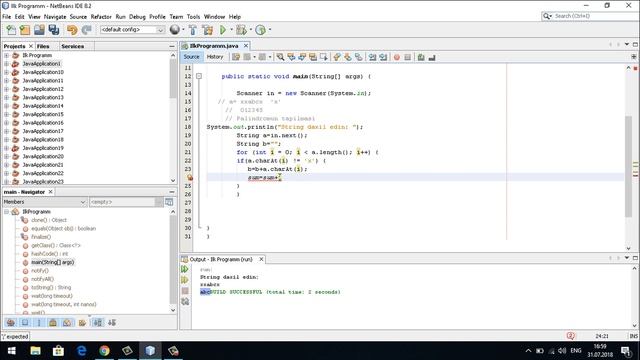Click the Toggle Highlight Search editor icon
This screenshot has width=640, height=360.
(313, 57)
